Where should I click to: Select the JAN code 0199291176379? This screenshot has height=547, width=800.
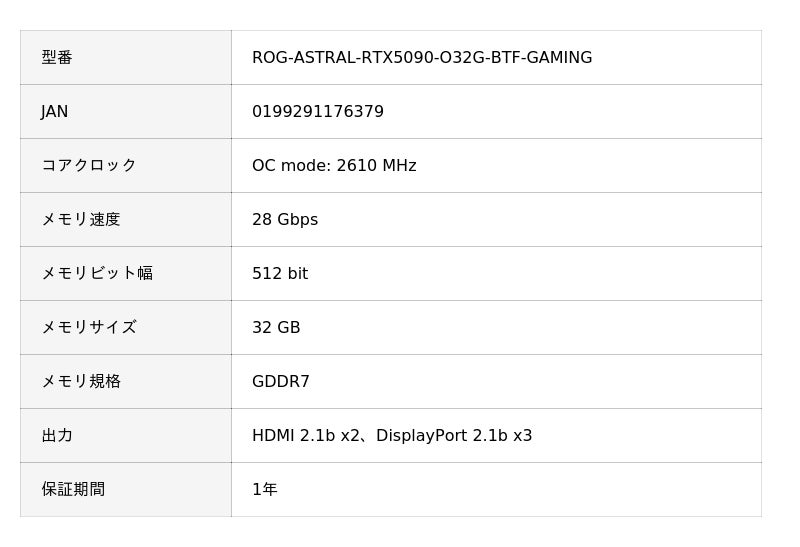click(317, 112)
